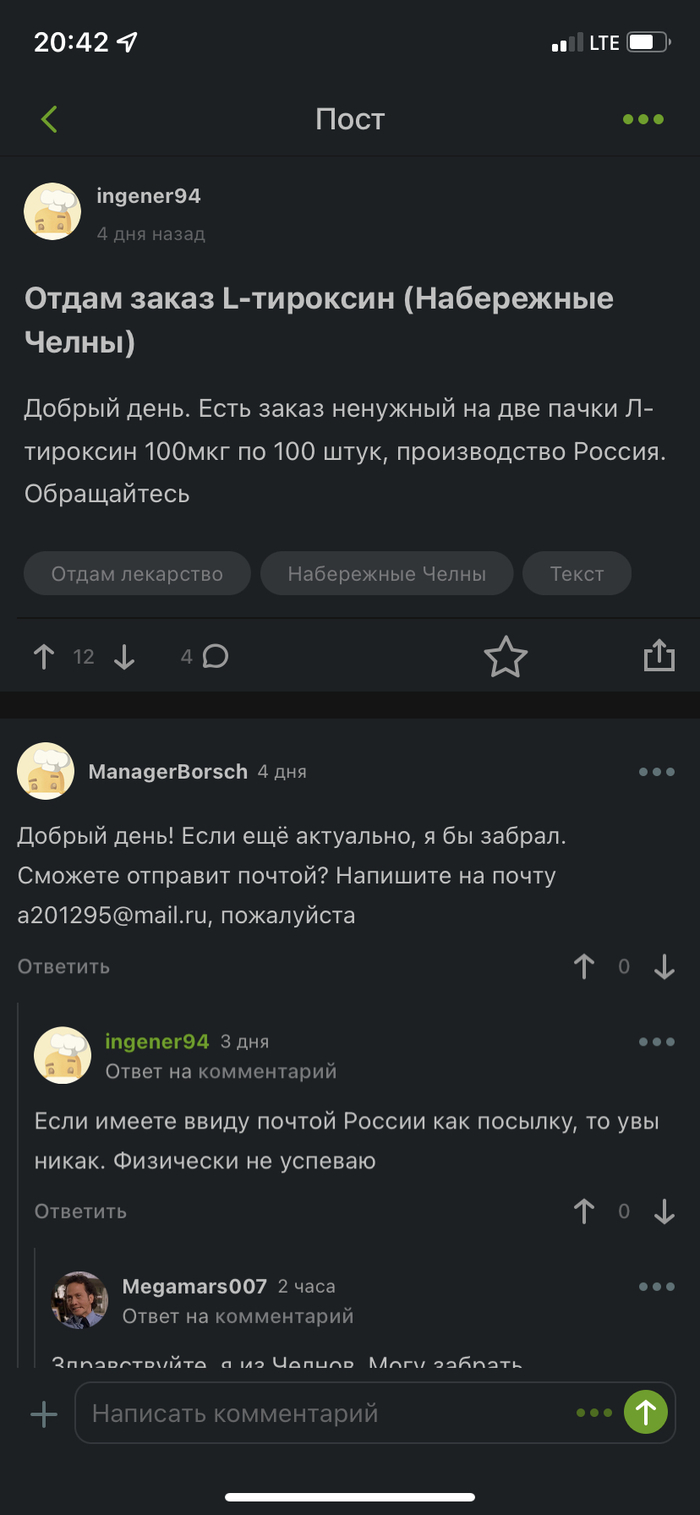Open comments via speech bubble icon
Viewport: 700px width, 1515px height.
tap(215, 657)
